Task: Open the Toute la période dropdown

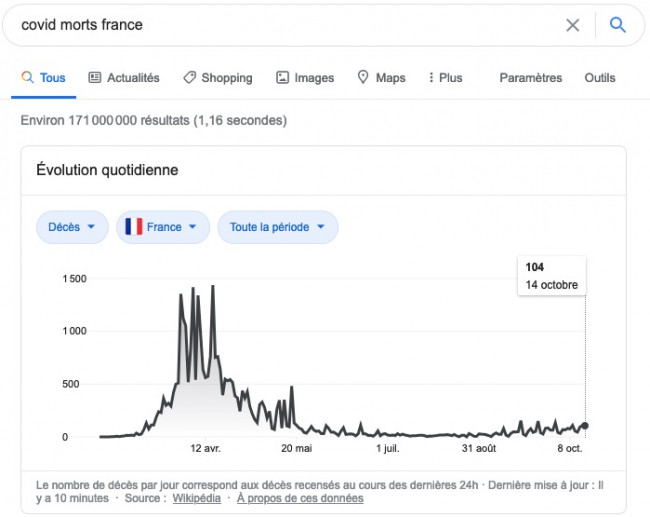Action: [x=278, y=227]
